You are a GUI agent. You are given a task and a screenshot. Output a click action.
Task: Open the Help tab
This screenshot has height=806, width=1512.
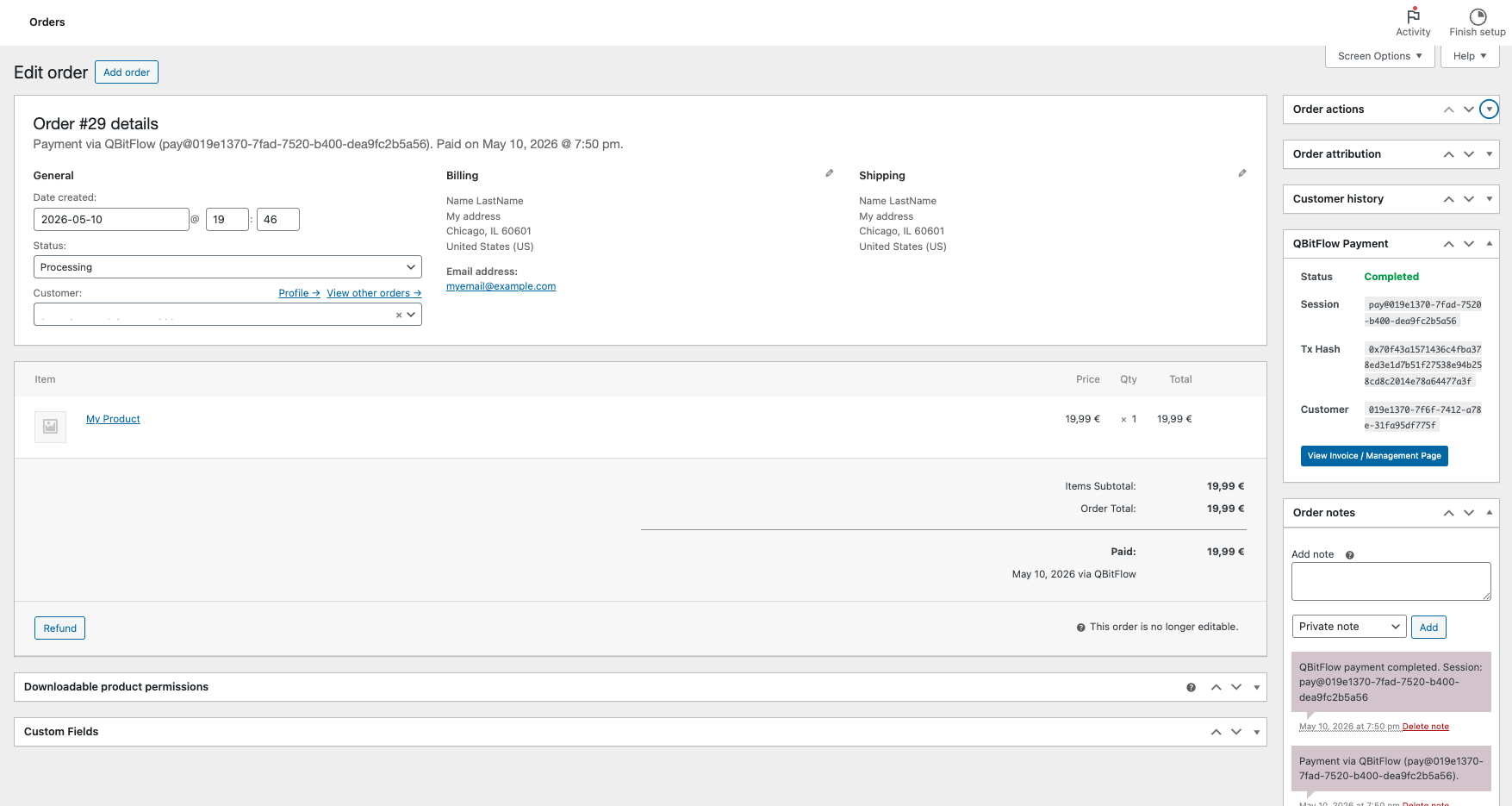[1470, 56]
